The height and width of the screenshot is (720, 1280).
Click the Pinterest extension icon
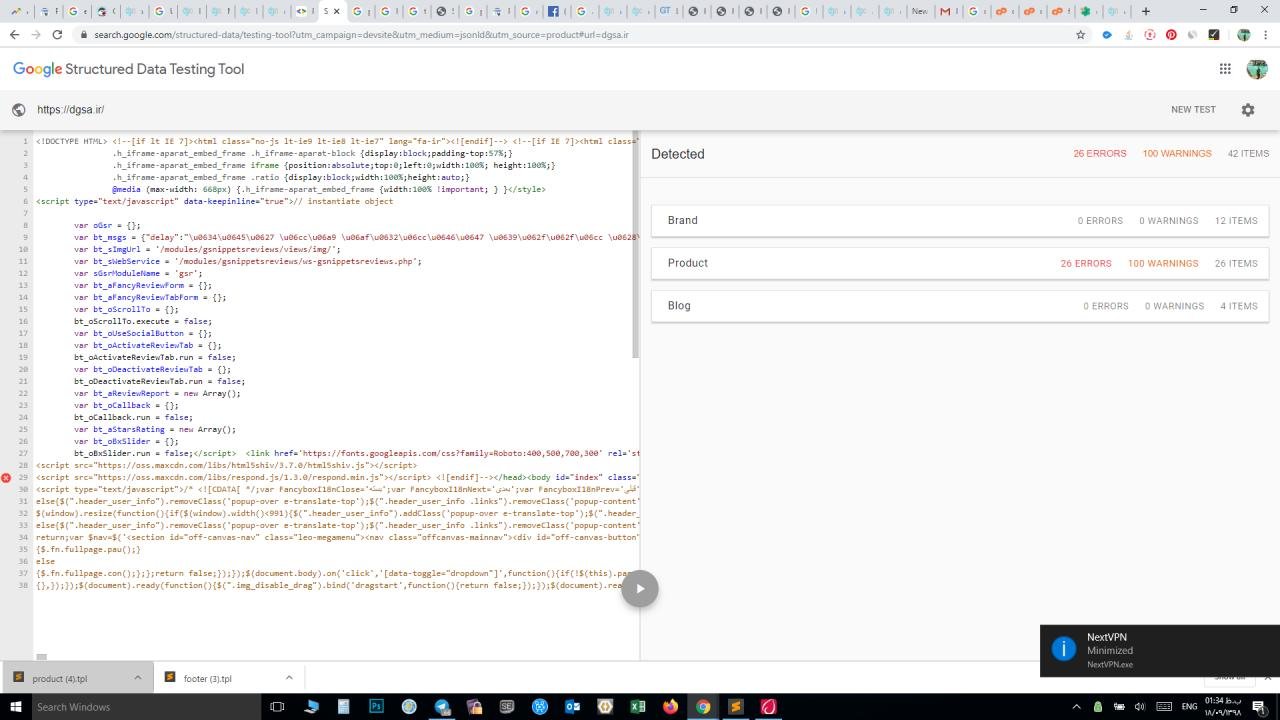coord(1171,34)
